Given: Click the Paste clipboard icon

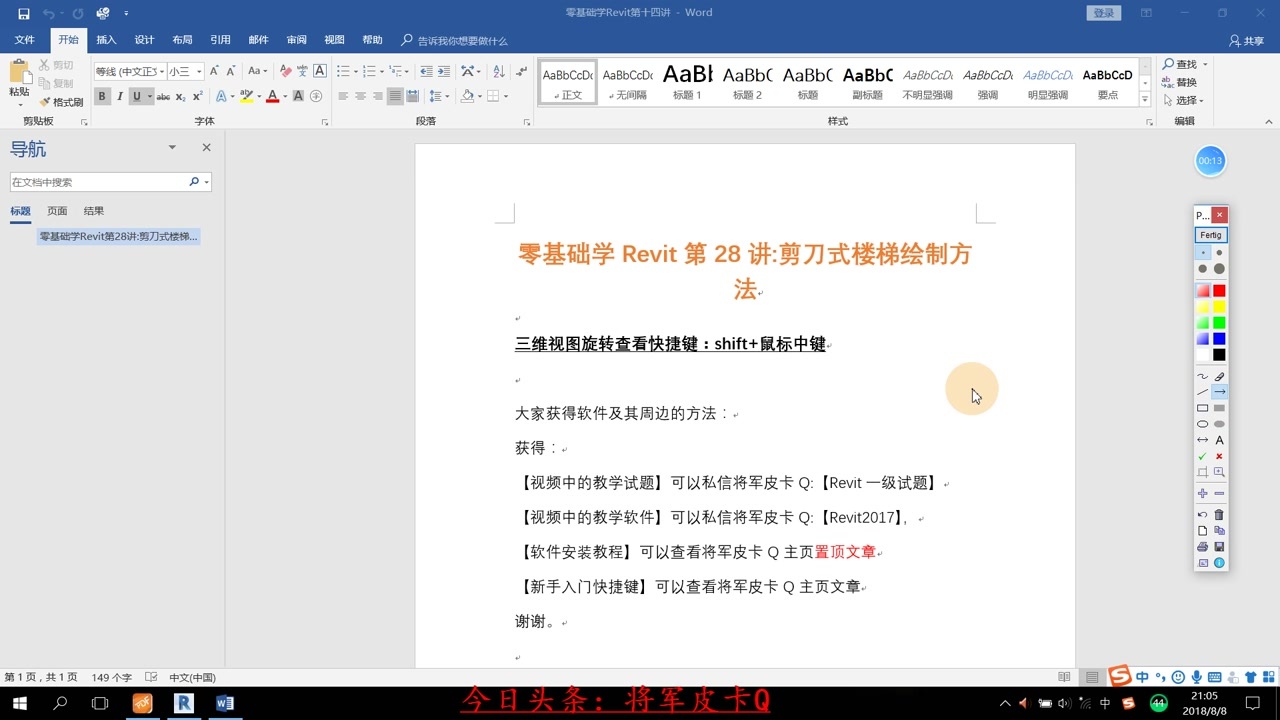Looking at the screenshot, I should 19,72.
